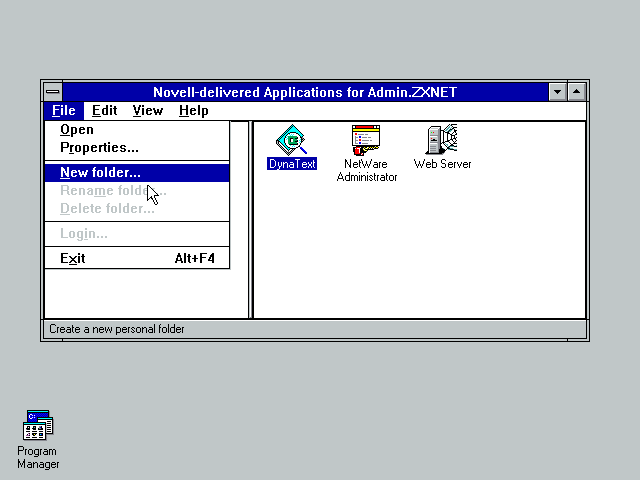Screen dimensions: 640x480
Task: Click the maximize up-arrow button
Action: click(576, 91)
